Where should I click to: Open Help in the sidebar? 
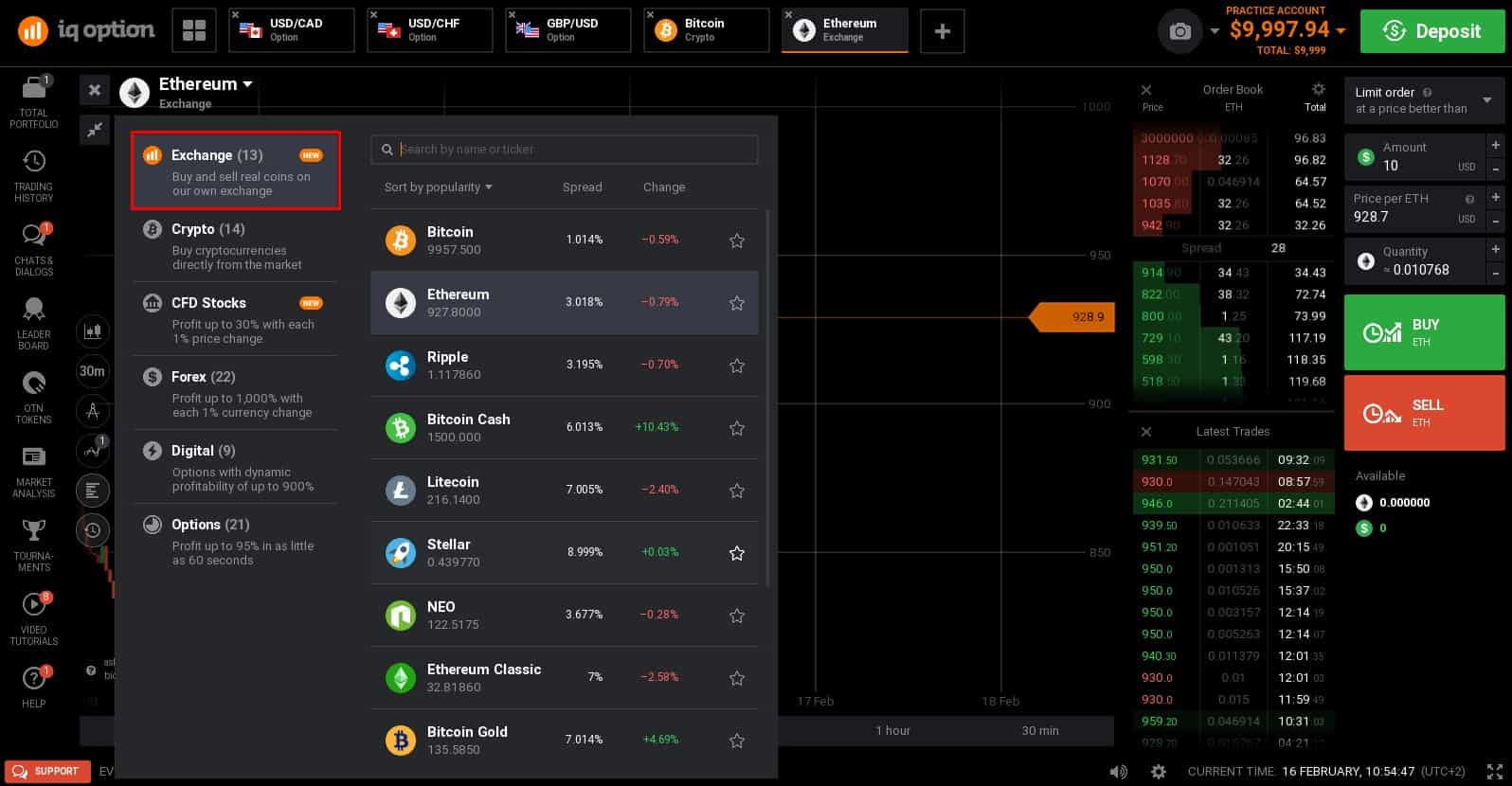pos(34,688)
